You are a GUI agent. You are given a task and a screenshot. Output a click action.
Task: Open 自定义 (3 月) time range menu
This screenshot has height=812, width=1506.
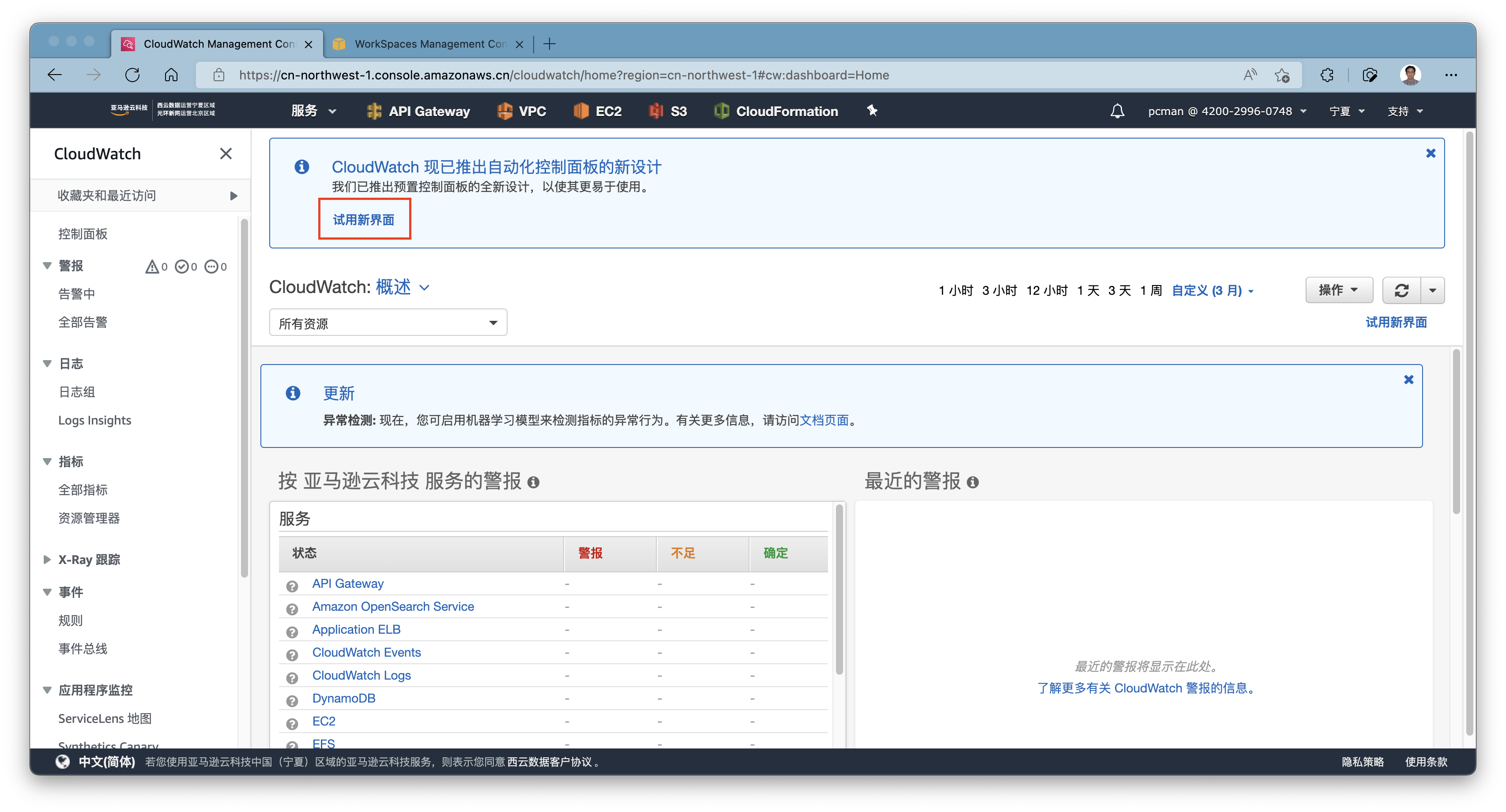1213,290
